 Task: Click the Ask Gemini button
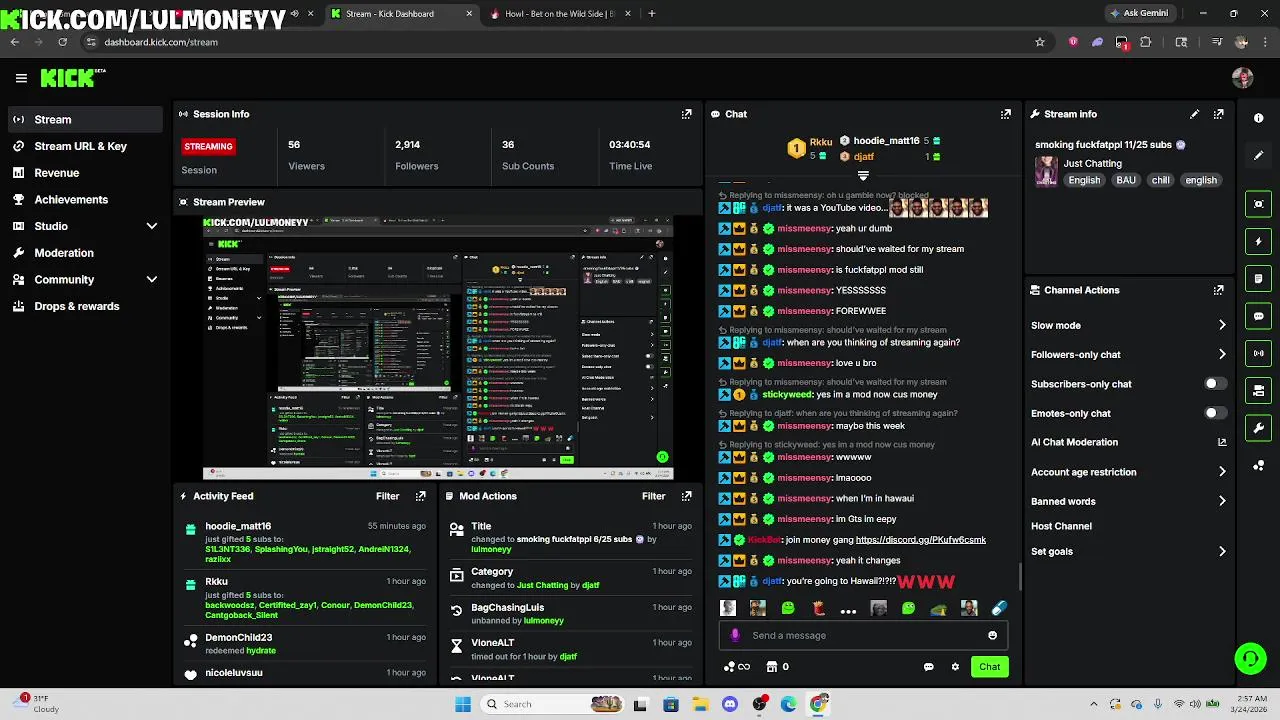pos(1138,13)
